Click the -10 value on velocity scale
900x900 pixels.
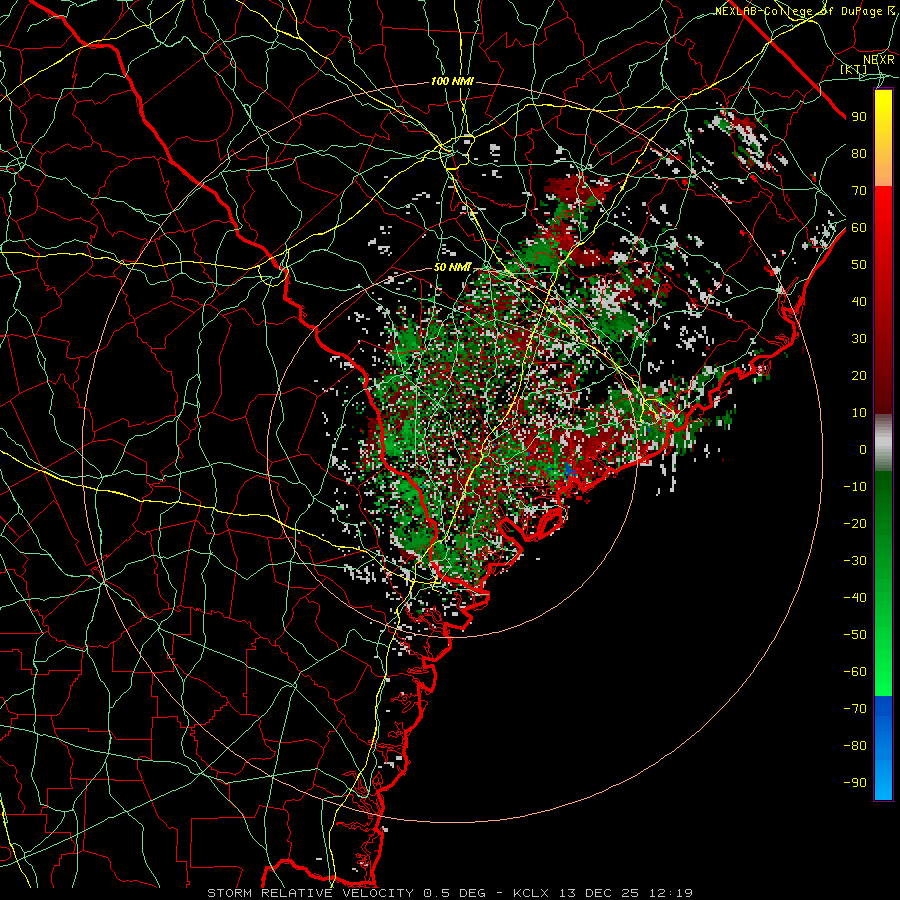point(855,487)
